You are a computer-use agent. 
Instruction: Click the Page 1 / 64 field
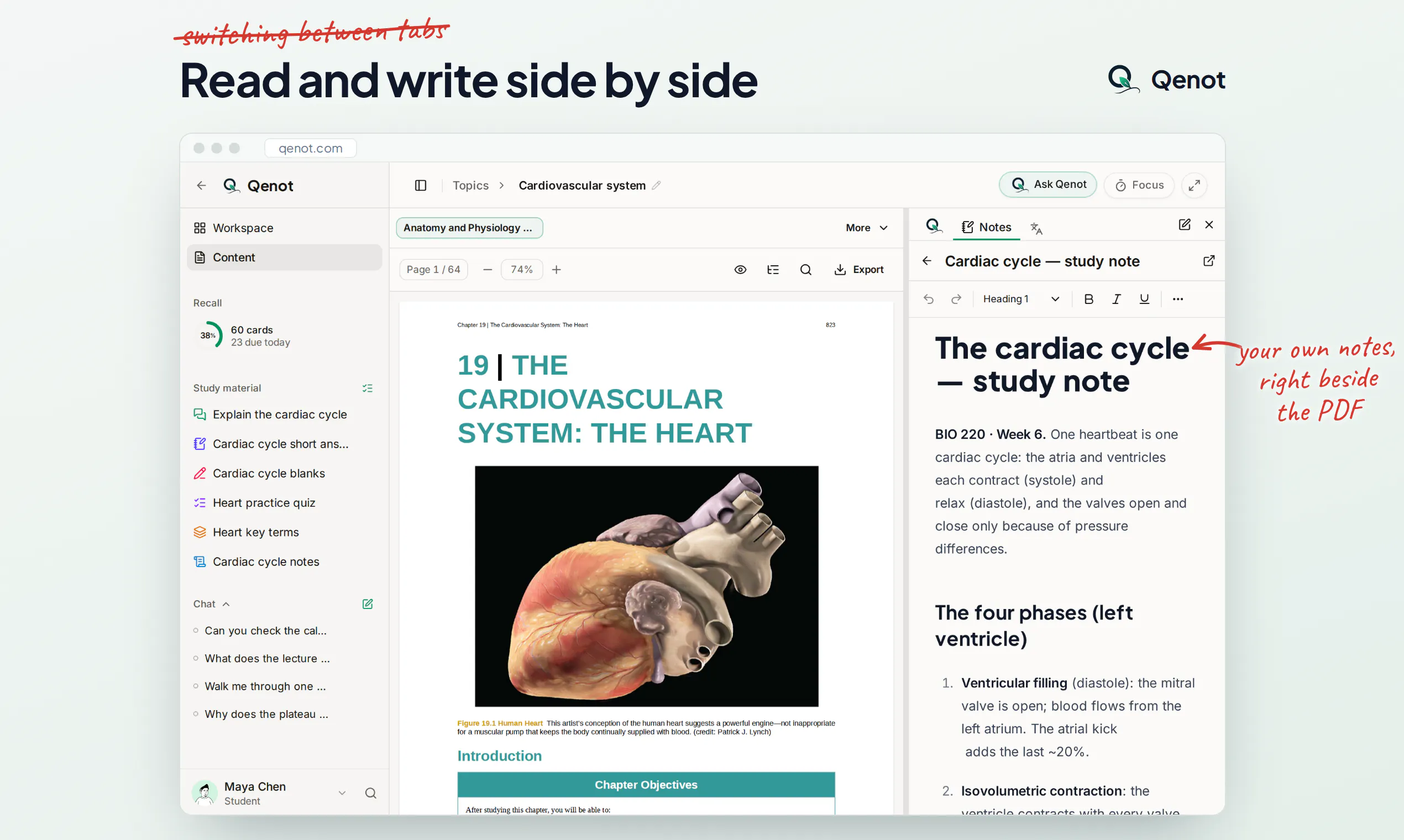[433, 270]
